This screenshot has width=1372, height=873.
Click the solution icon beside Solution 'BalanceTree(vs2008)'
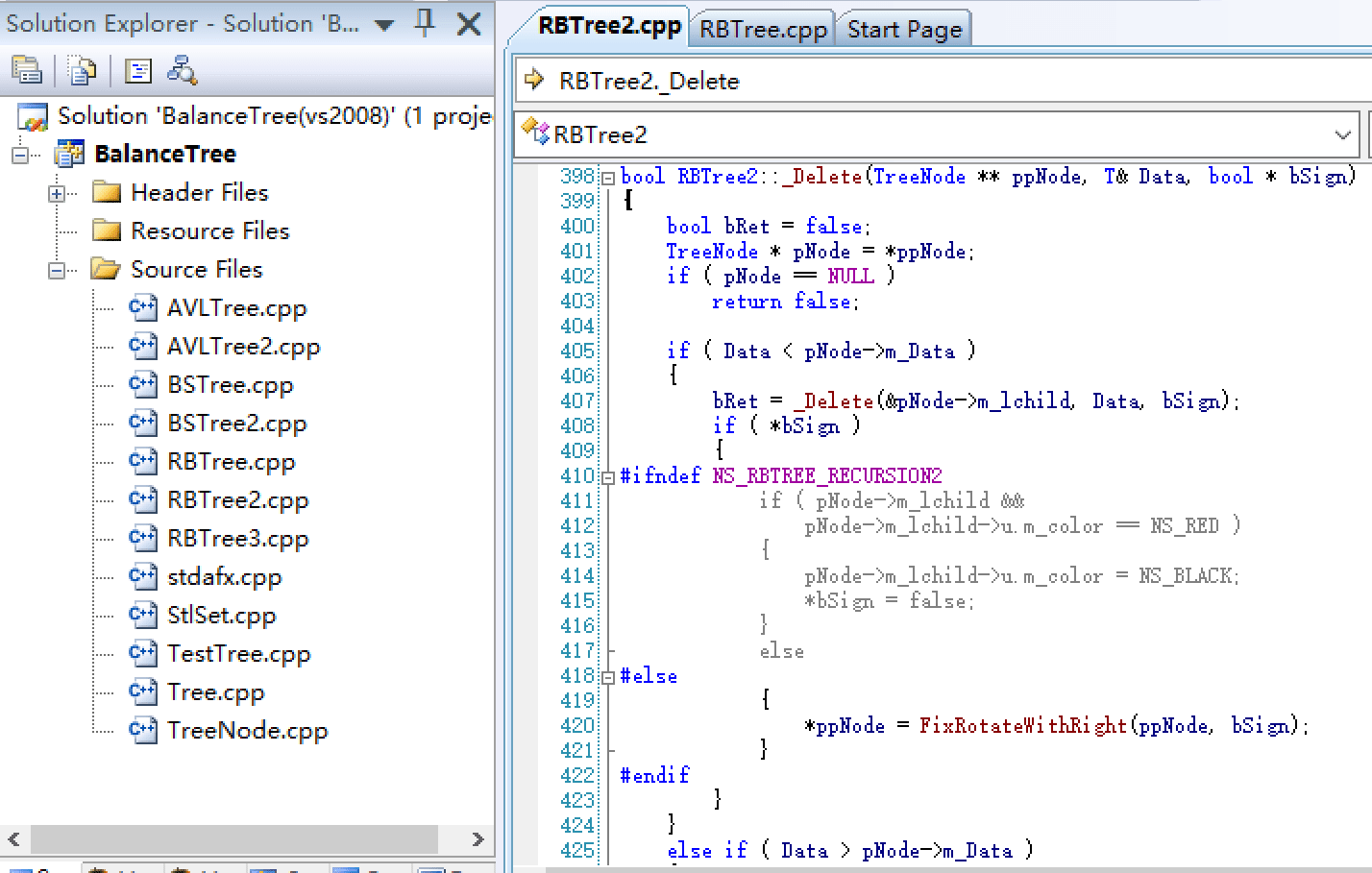click(33, 117)
